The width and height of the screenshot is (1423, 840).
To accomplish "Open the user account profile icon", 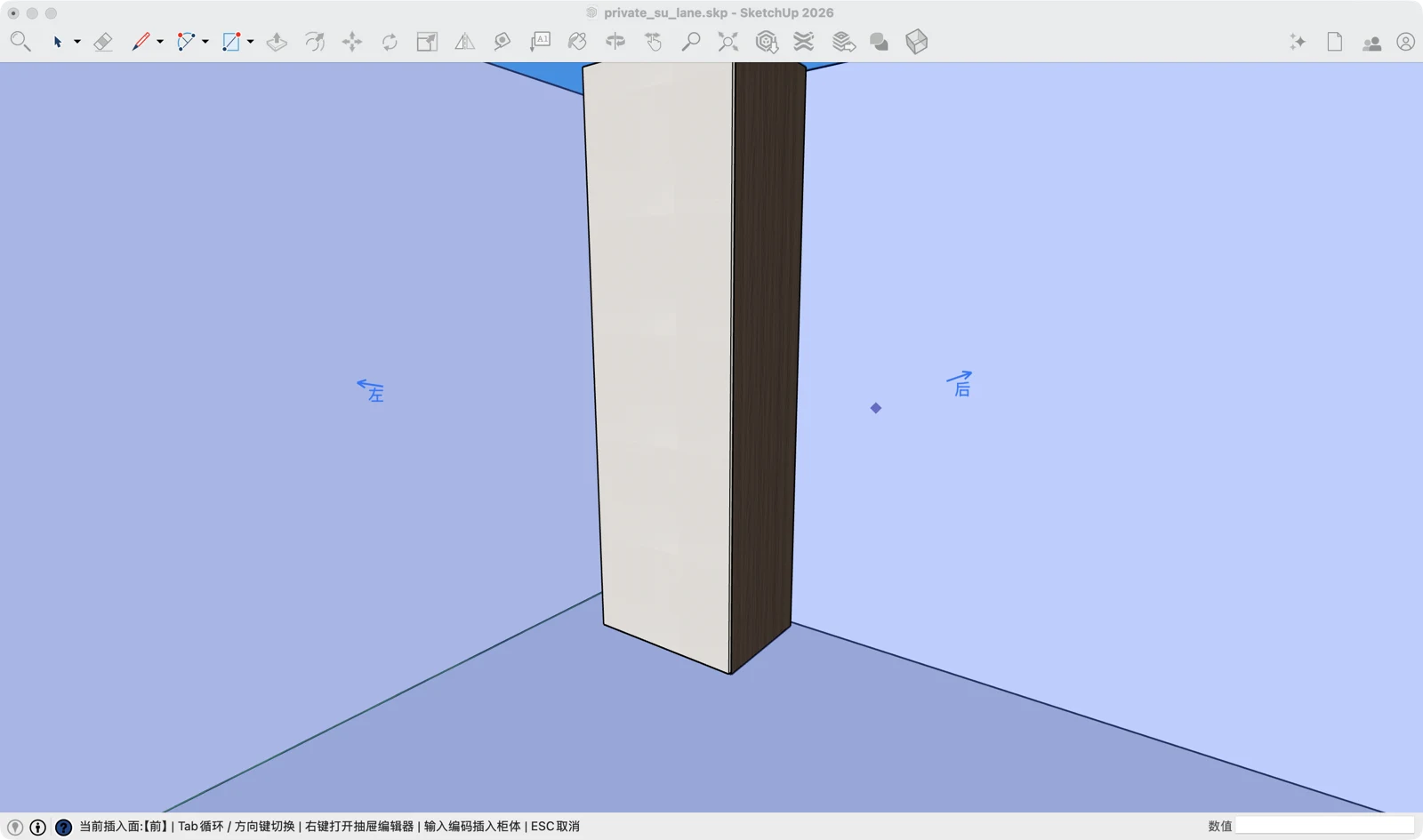I will click(1405, 42).
